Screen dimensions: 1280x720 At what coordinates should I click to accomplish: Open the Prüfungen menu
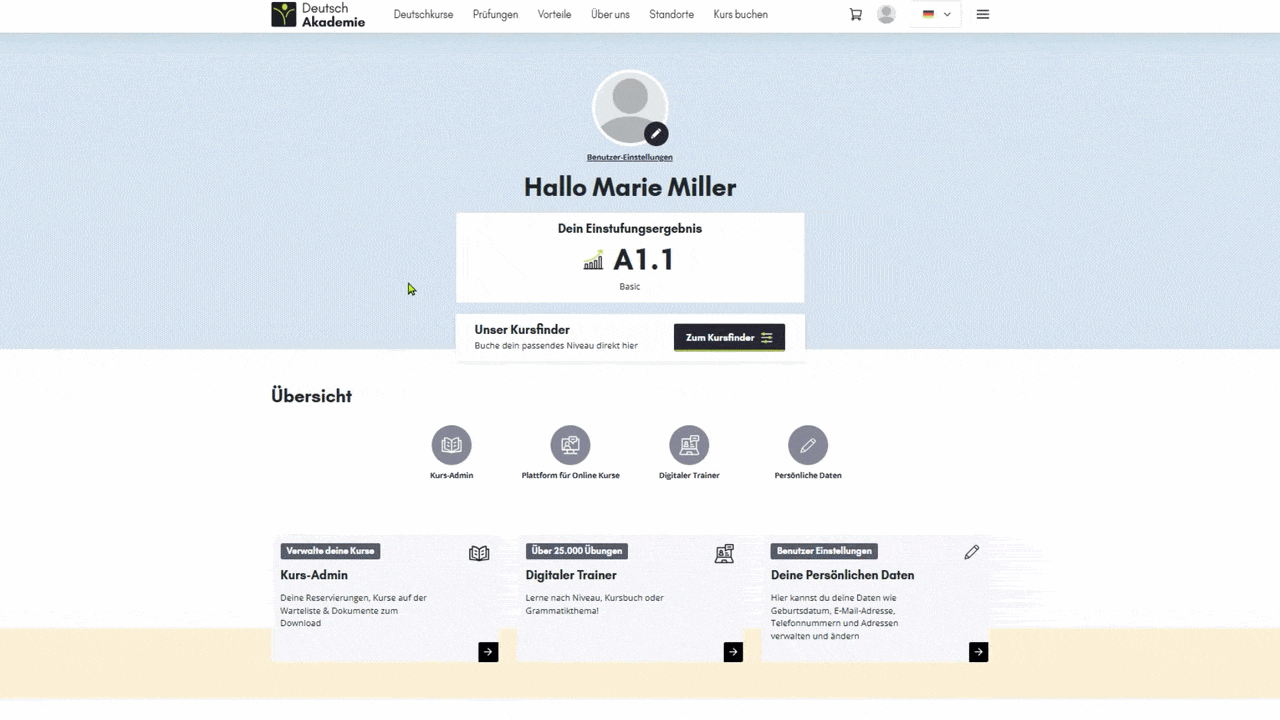click(495, 15)
